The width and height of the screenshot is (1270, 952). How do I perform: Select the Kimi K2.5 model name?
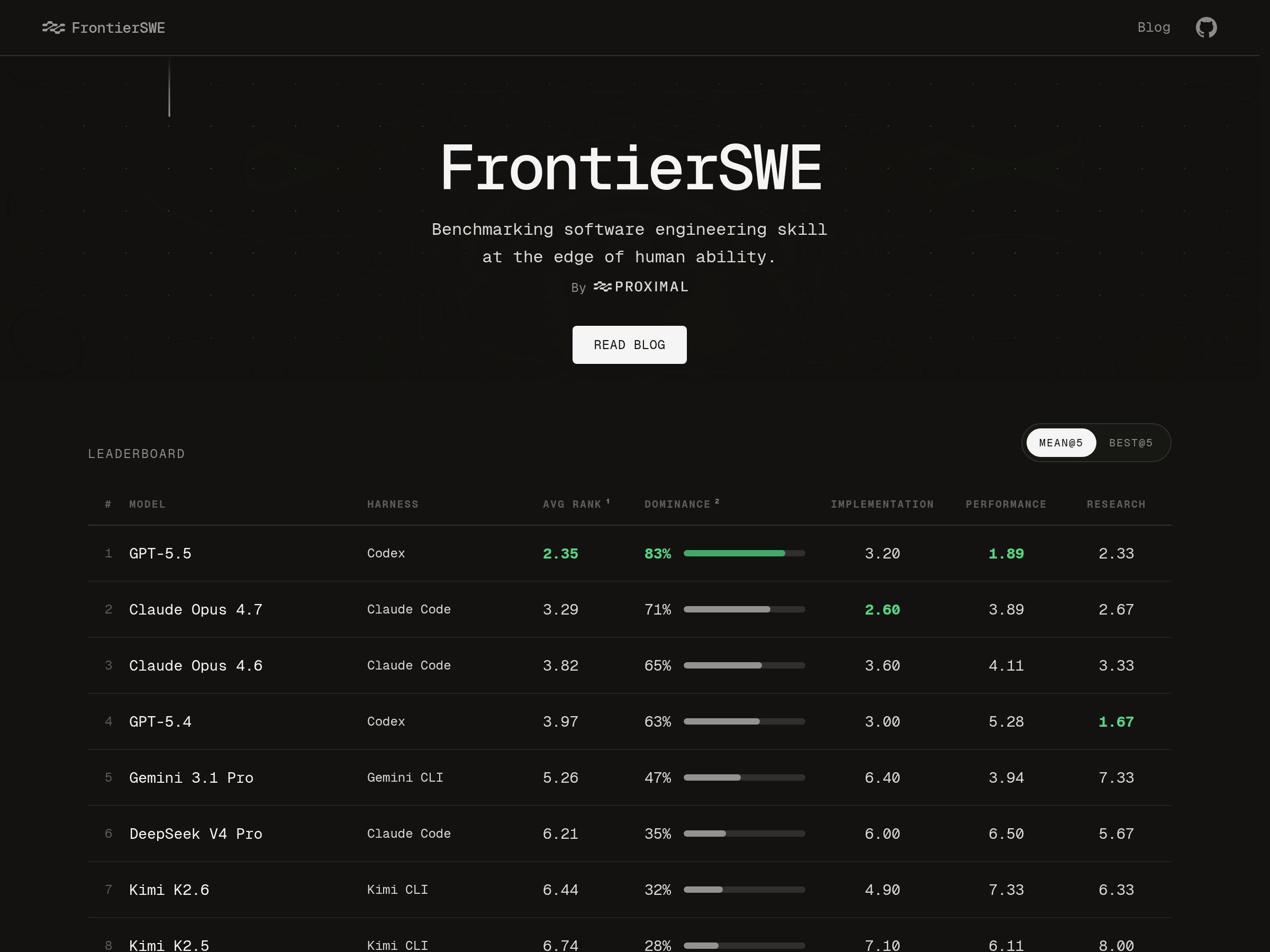[x=169, y=945]
